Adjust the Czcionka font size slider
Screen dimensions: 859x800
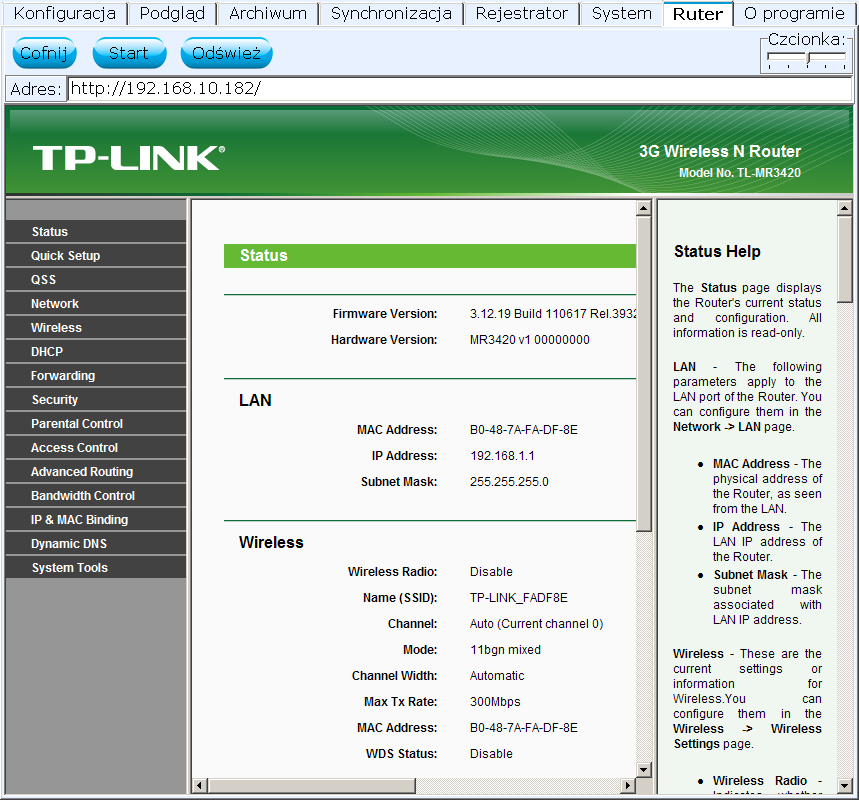pyautogui.click(x=808, y=59)
